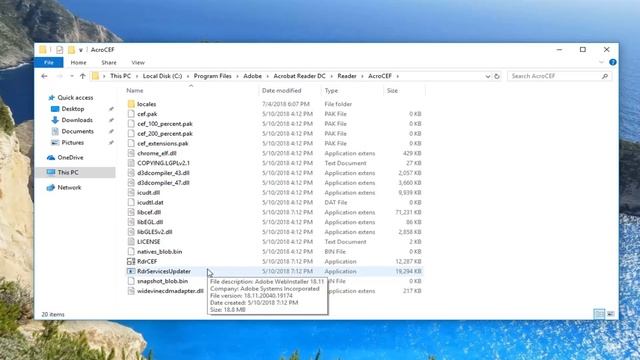
Task: Click Local Disk (C:) breadcrumb
Action: pyautogui.click(x=162, y=76)
